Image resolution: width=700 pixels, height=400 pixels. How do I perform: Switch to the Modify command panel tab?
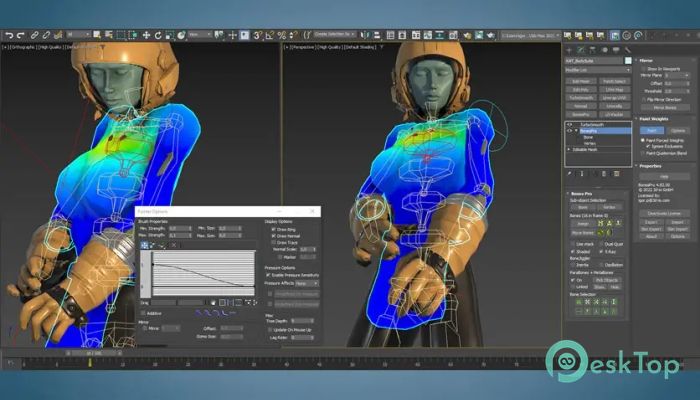[581, 50]
